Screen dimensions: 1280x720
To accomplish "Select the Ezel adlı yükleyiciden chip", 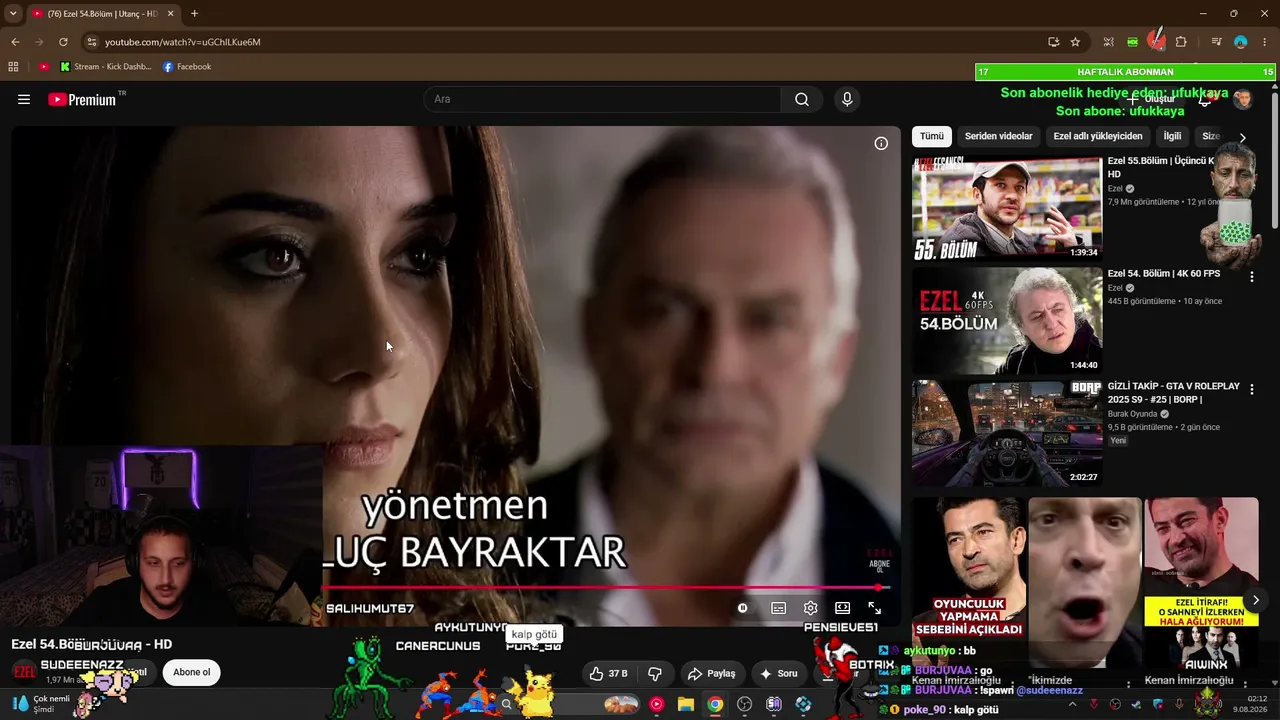I will [1098, 136].
